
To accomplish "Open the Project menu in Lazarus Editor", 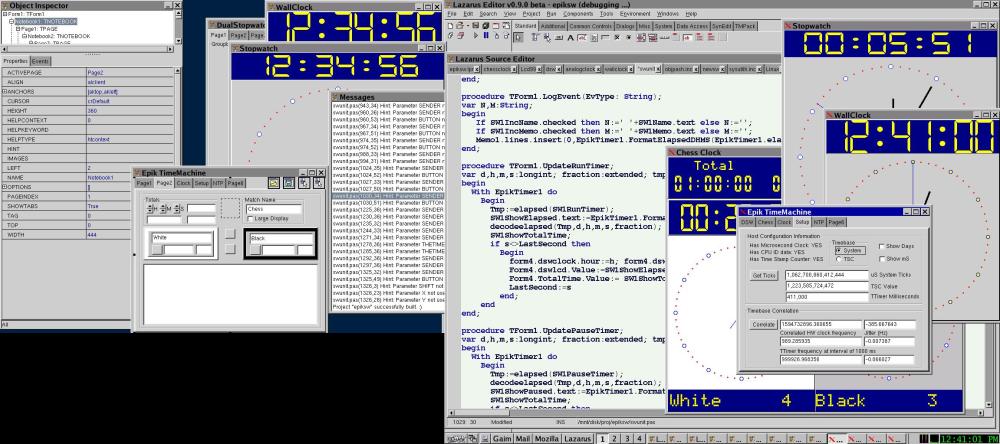I will coord(531,13).
